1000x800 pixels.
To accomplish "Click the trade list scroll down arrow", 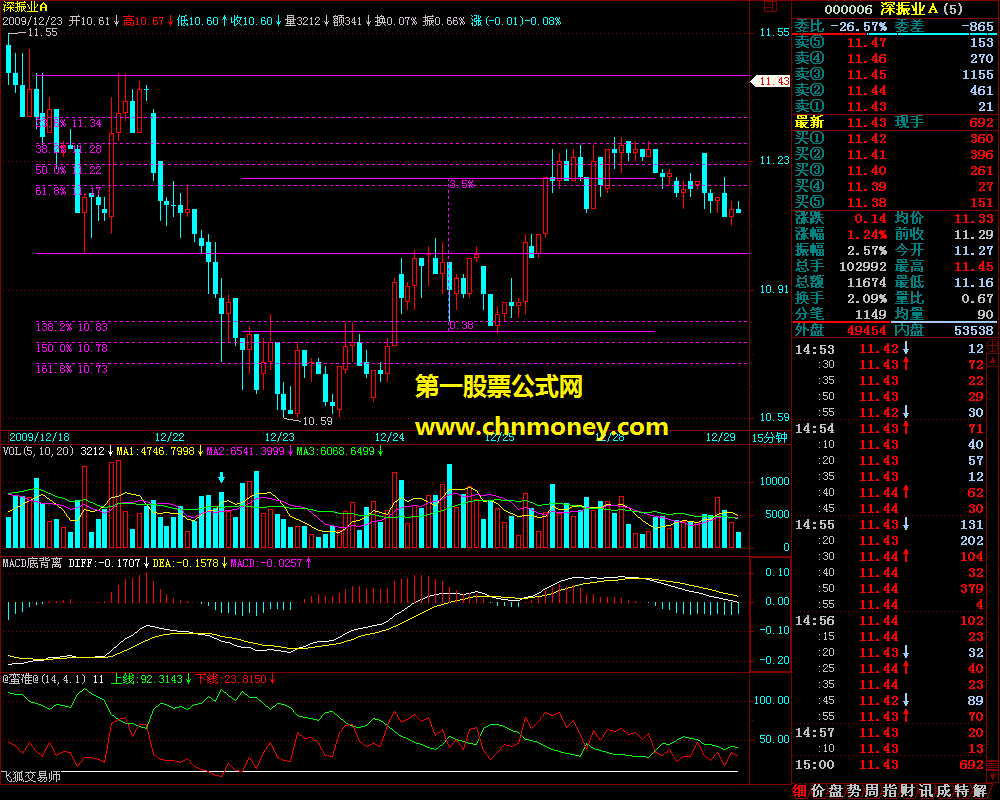I will (993, 776).
